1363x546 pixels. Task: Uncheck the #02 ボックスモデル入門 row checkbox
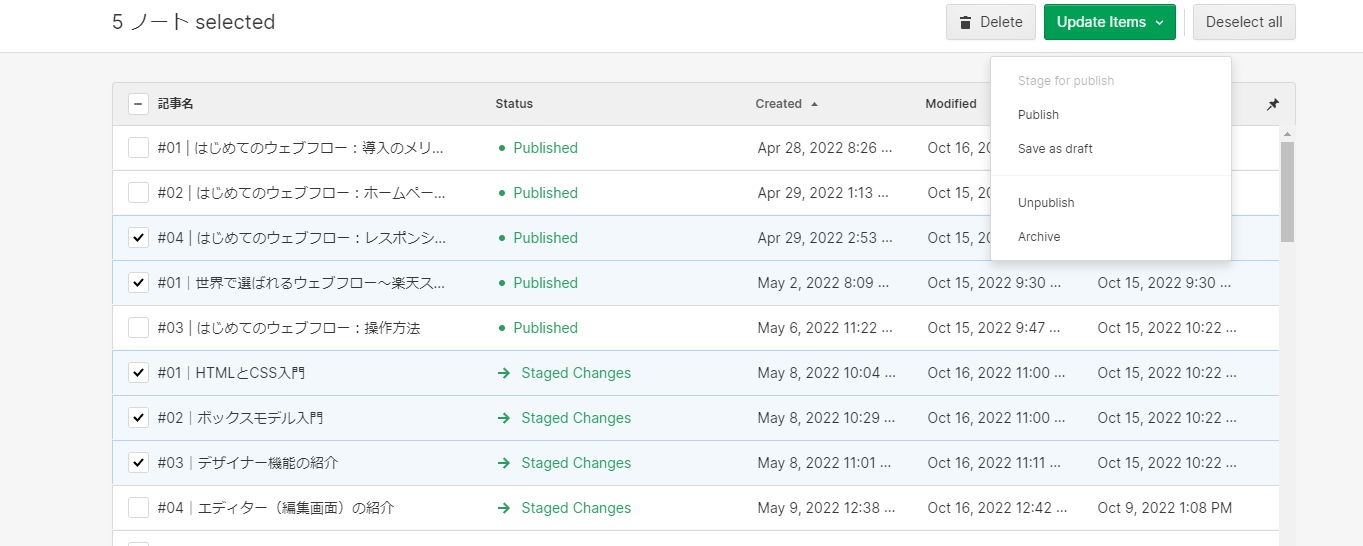point(139,418)
